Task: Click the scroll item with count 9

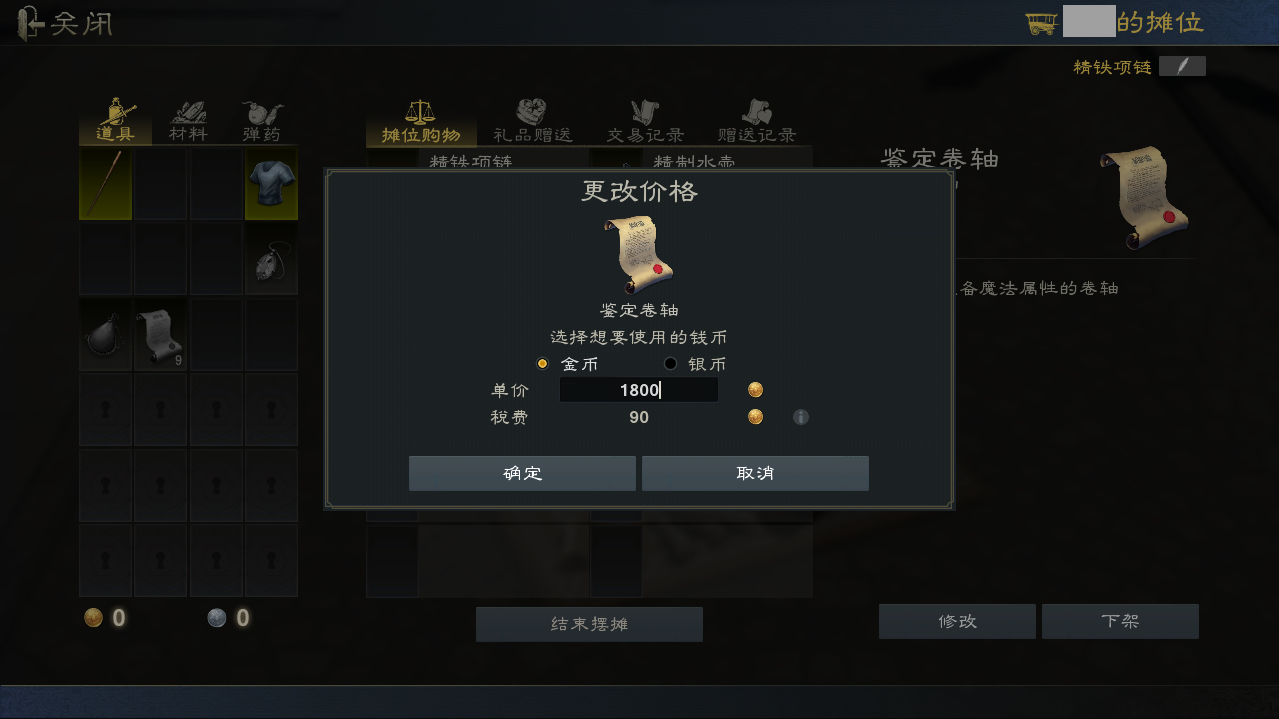Action: pyautogui.click(x=160, y=335)
